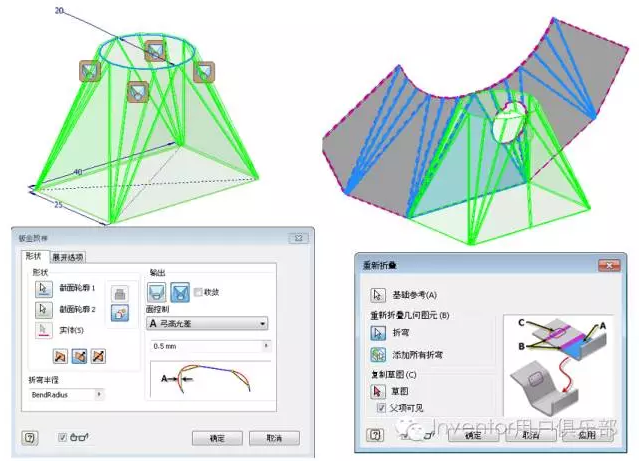The height and width of the screenshot is (465, 639).
Task: Select the 草图 picker in refold dialog
Action: 377,393
